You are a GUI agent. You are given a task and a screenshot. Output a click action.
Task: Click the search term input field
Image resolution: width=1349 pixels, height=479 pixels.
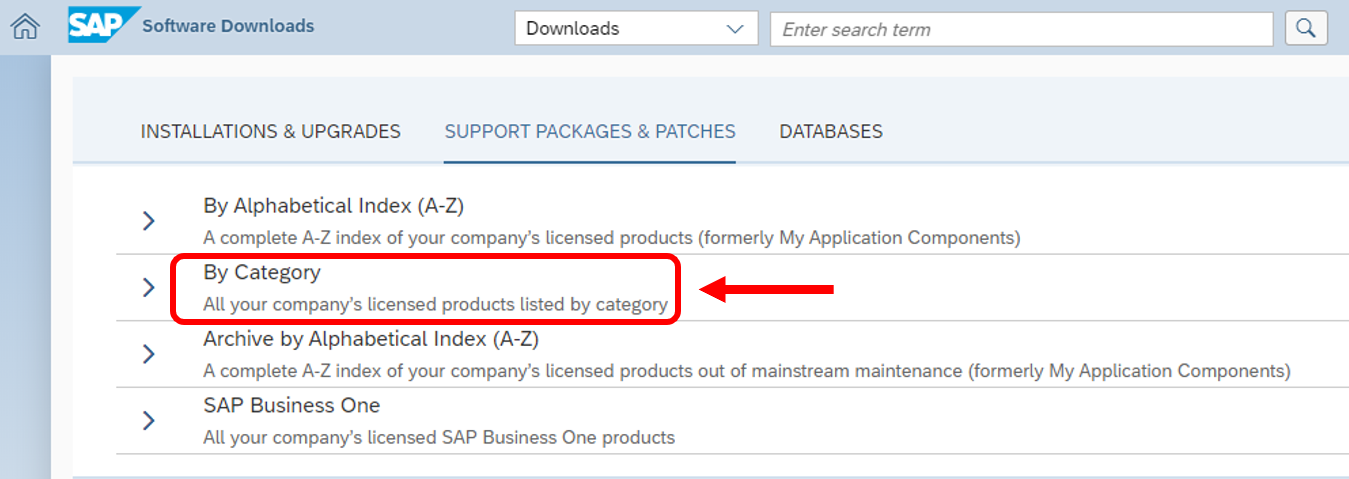(1020, 29)
